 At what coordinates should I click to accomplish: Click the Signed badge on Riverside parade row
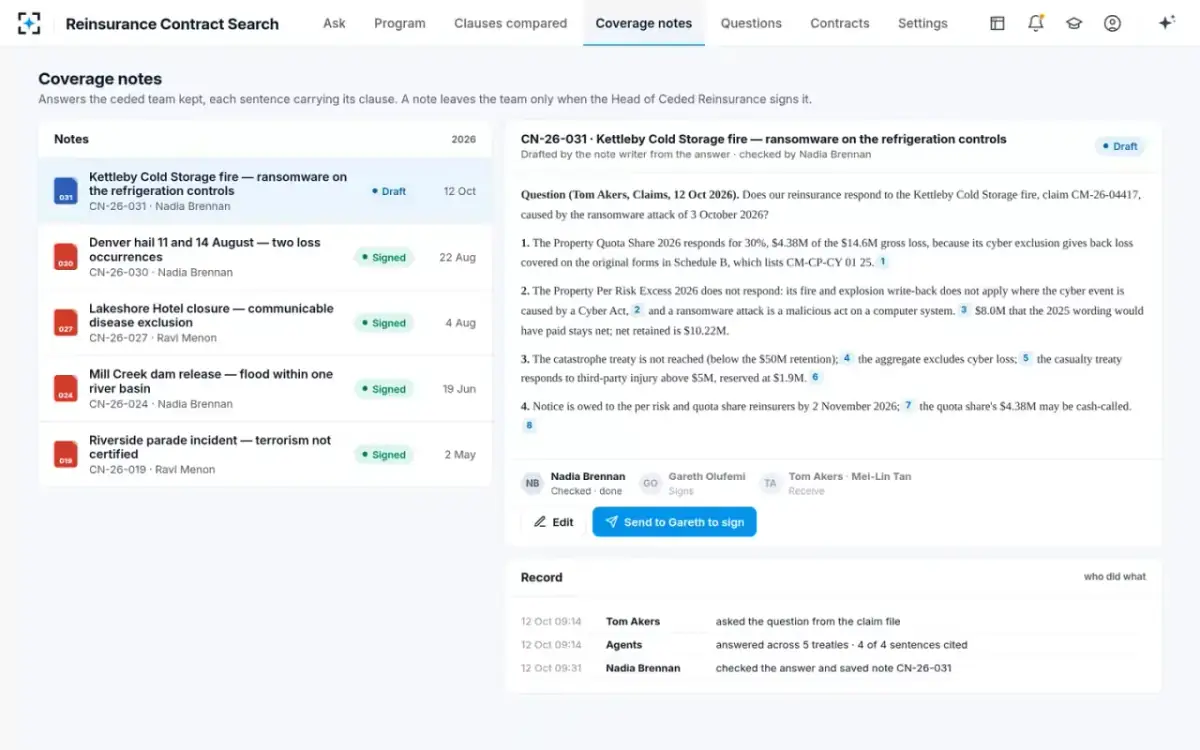(x=384, y=455)
